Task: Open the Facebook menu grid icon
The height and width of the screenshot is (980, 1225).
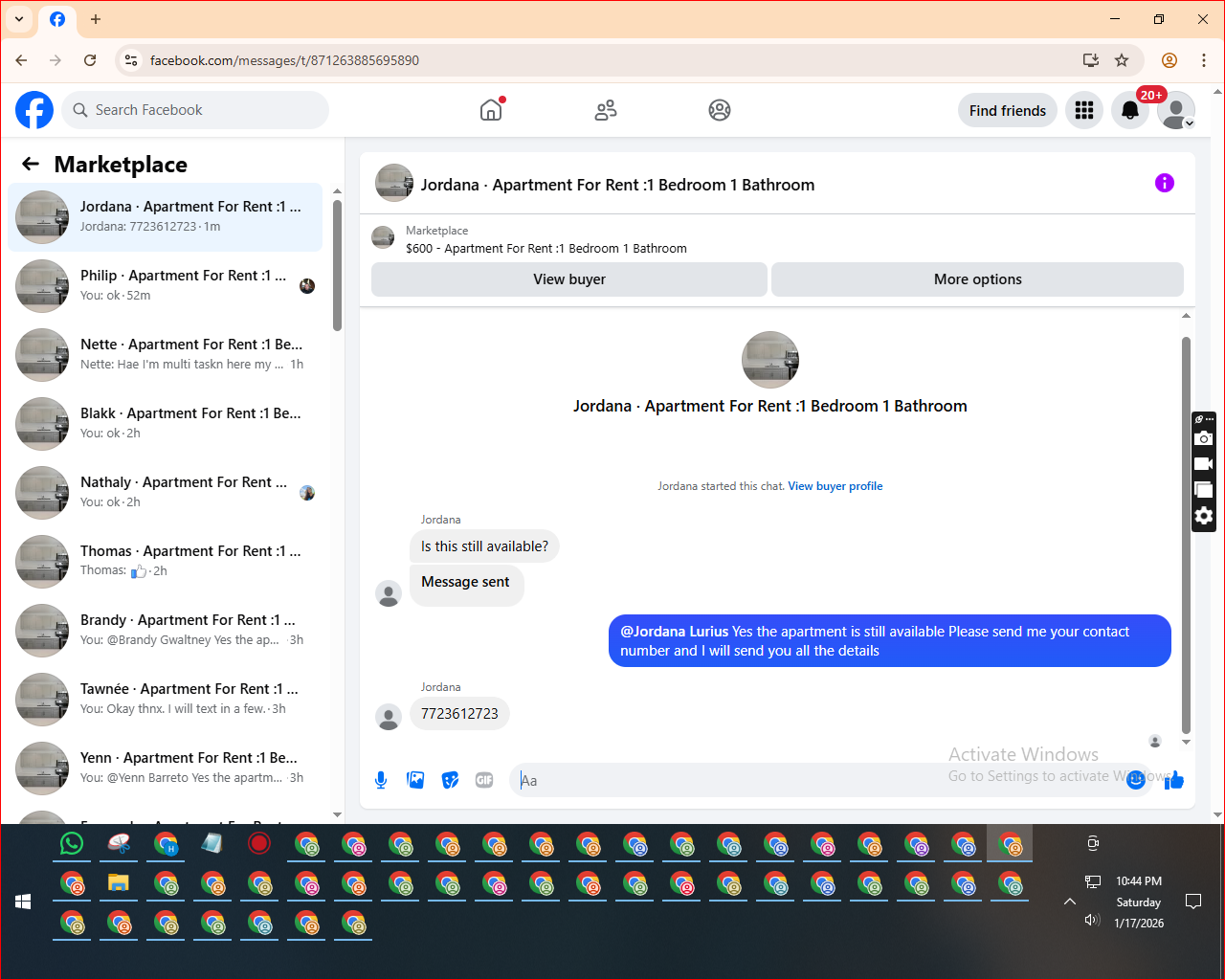Action: pyautogui.click(x=1084, y=110)
